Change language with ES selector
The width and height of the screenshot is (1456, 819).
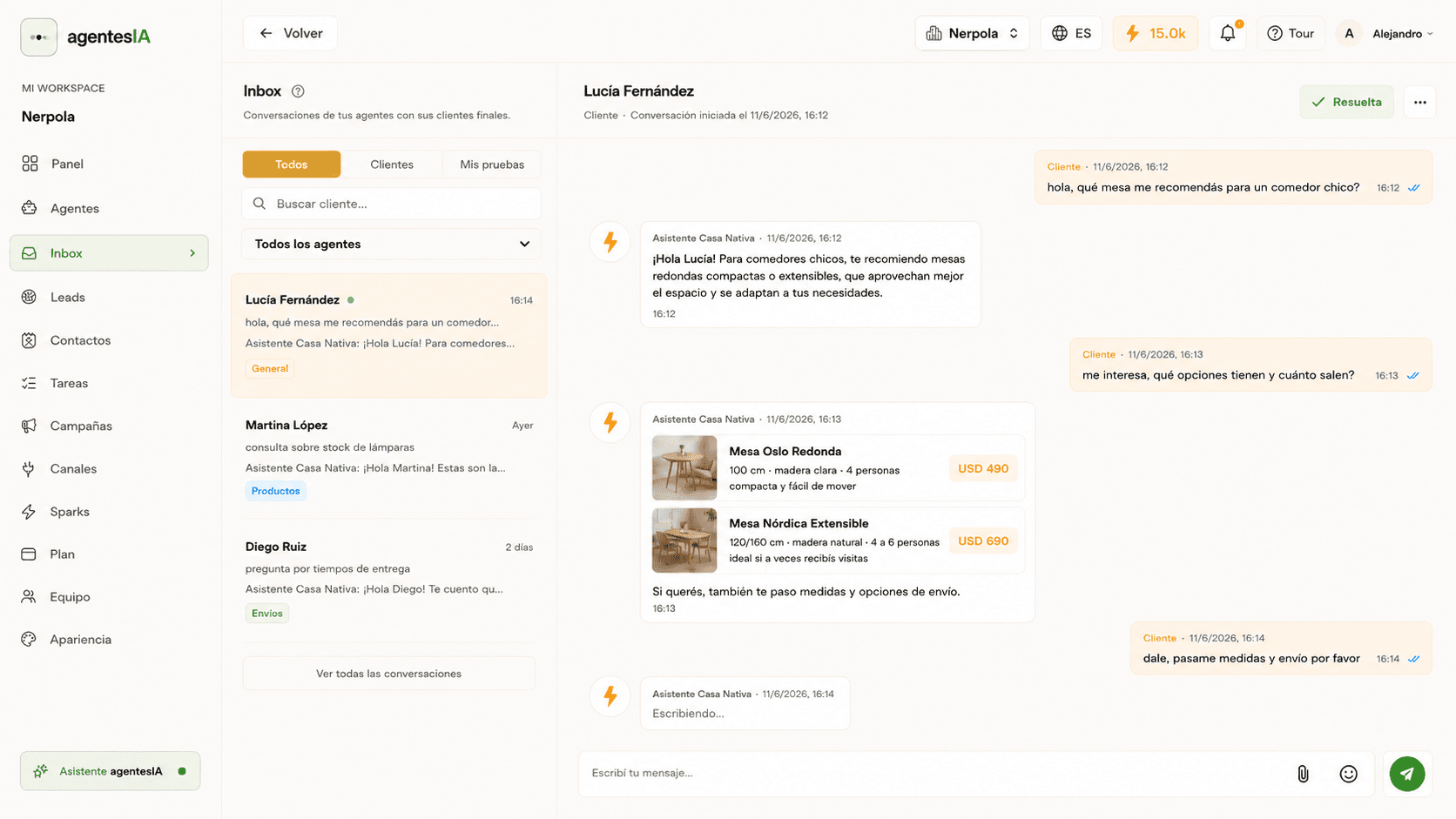pyautogui.click(x=1071, y=33)
